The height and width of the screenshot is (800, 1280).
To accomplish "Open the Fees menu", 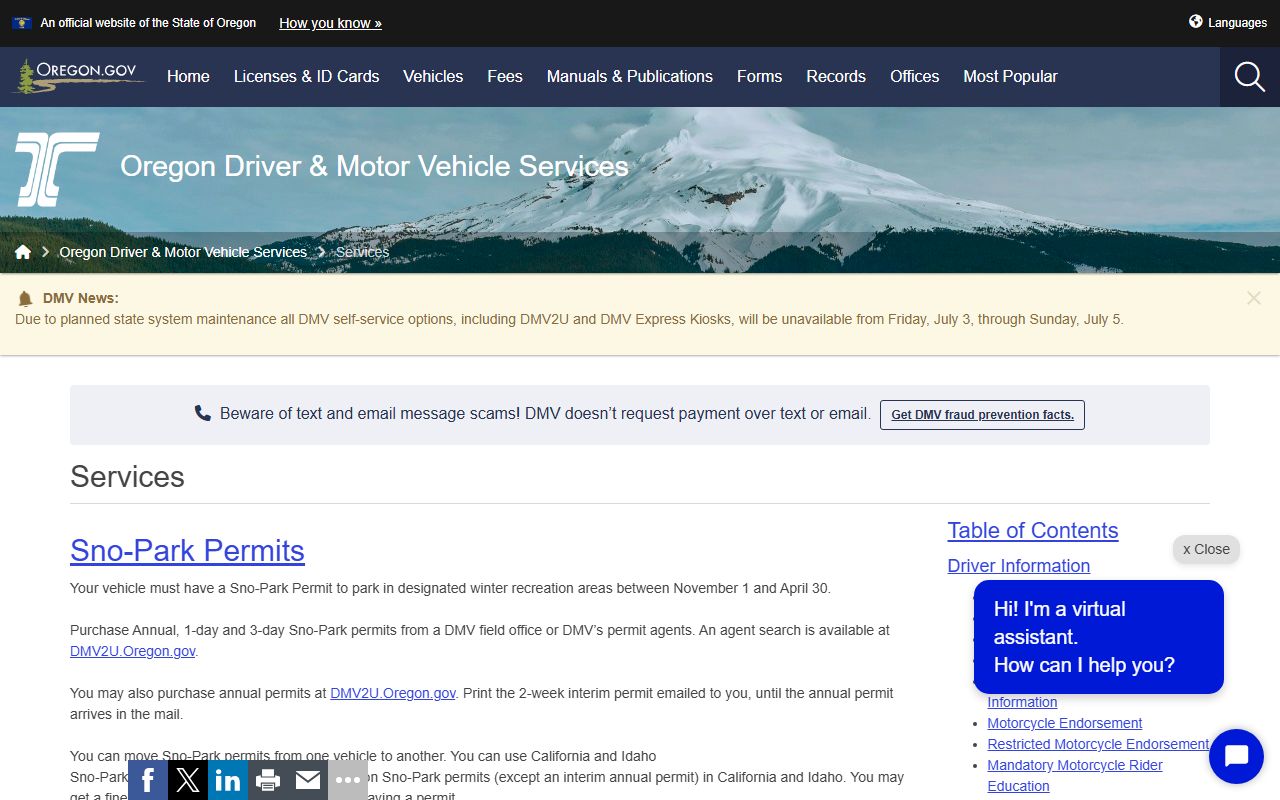I will tap(505, 77).
